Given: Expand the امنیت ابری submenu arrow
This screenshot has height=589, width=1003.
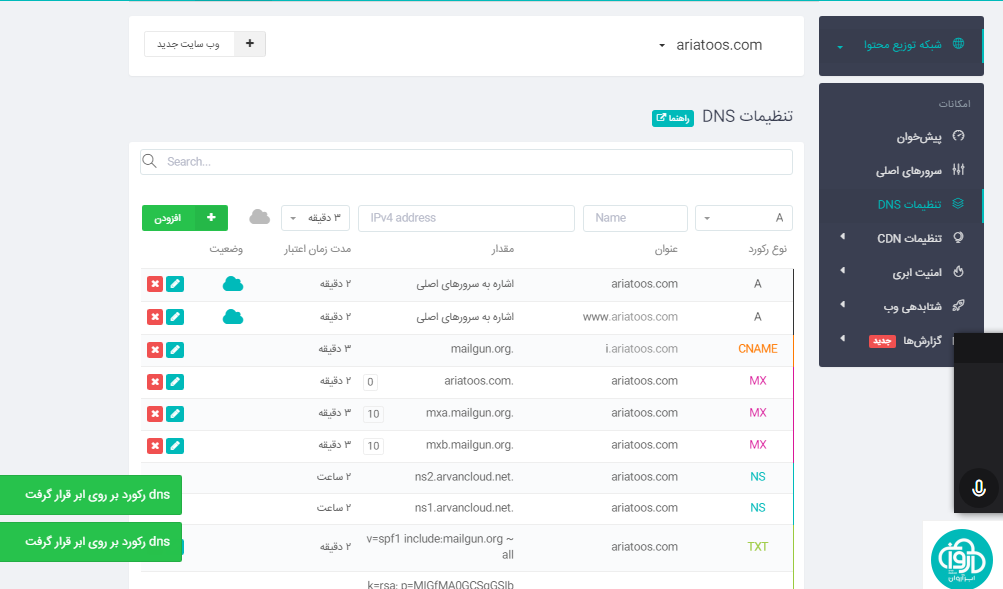Looking at the screenshot, I should point(842,271).
